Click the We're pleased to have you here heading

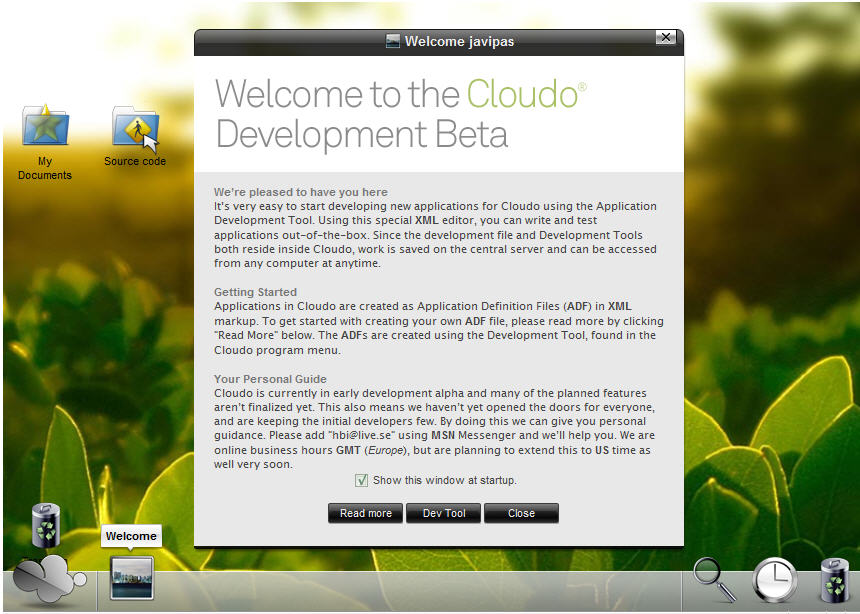[301, 192]
